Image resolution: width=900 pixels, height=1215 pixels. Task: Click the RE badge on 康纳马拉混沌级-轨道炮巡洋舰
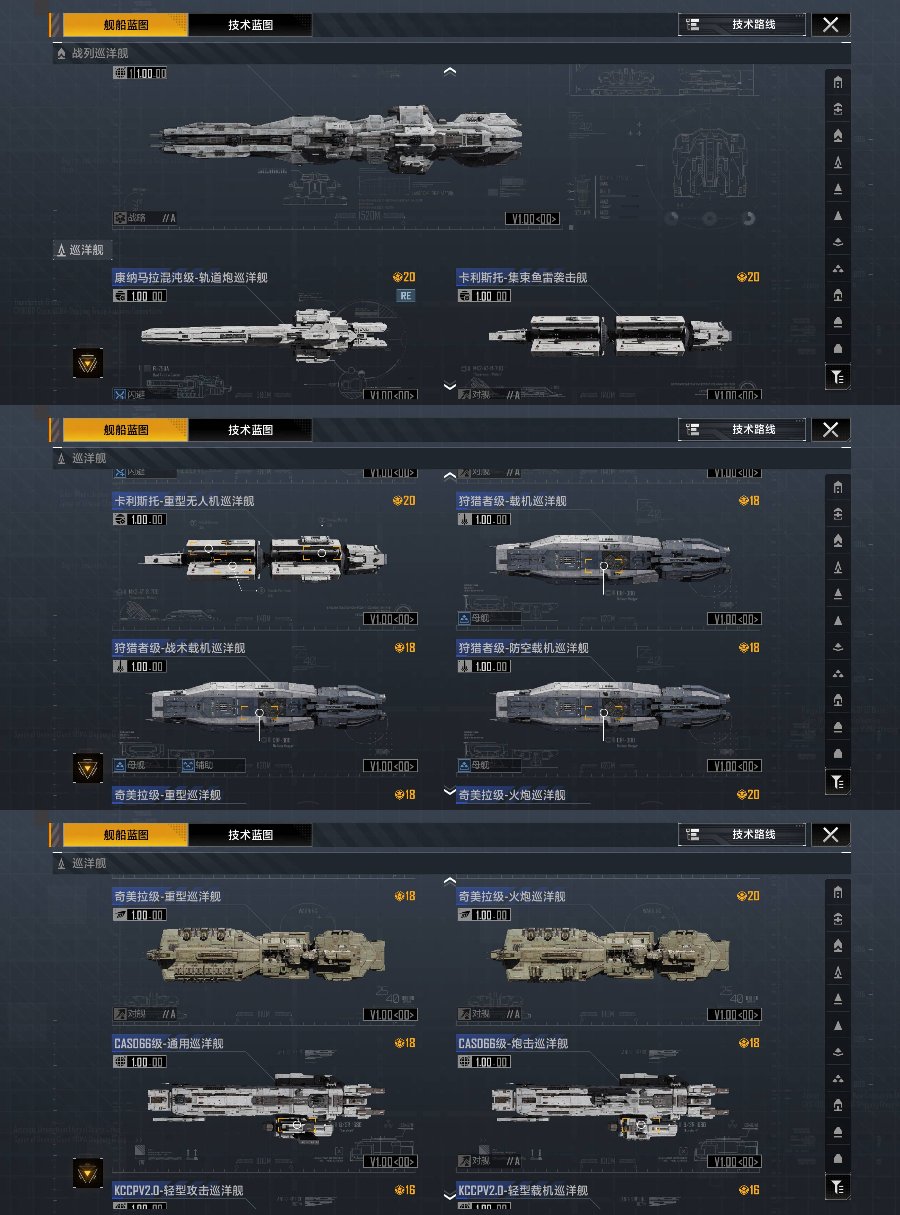tap(406, 295)
